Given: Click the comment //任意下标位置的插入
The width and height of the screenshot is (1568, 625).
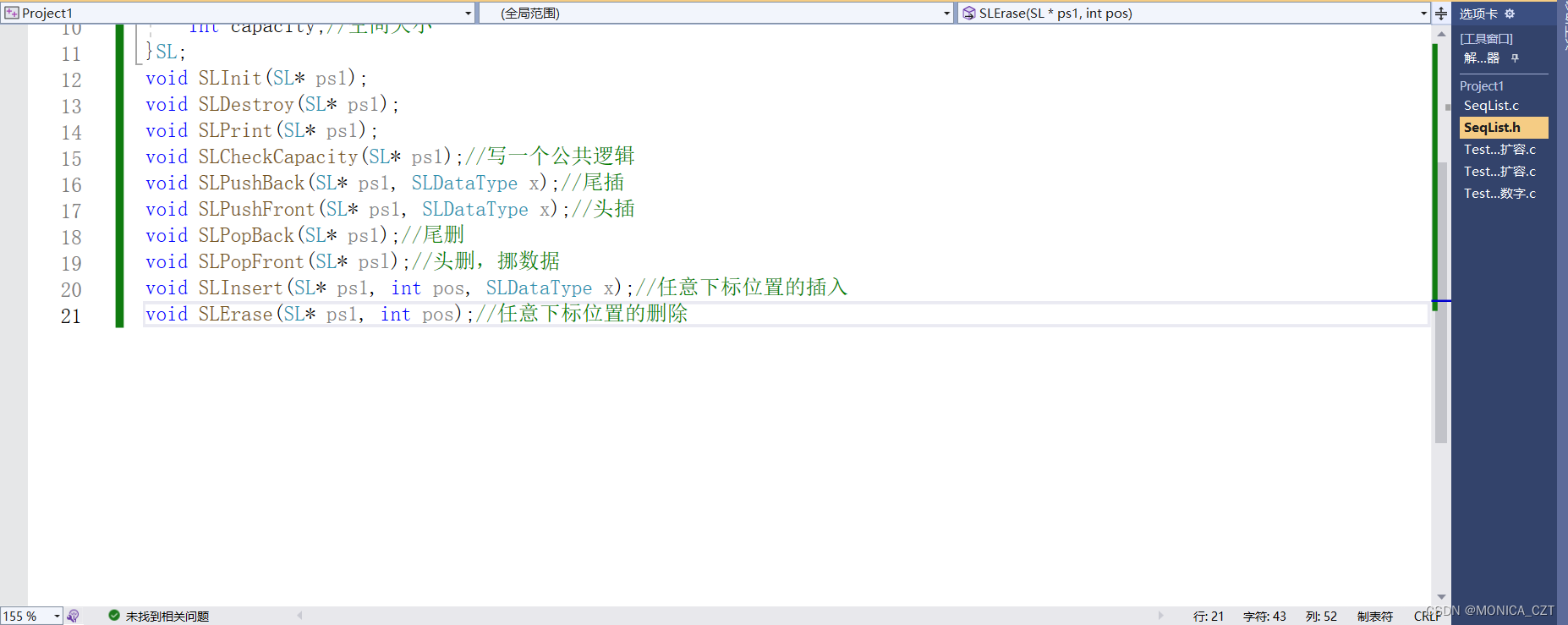Looking at the screenshot, I should [x=742, y=288].
